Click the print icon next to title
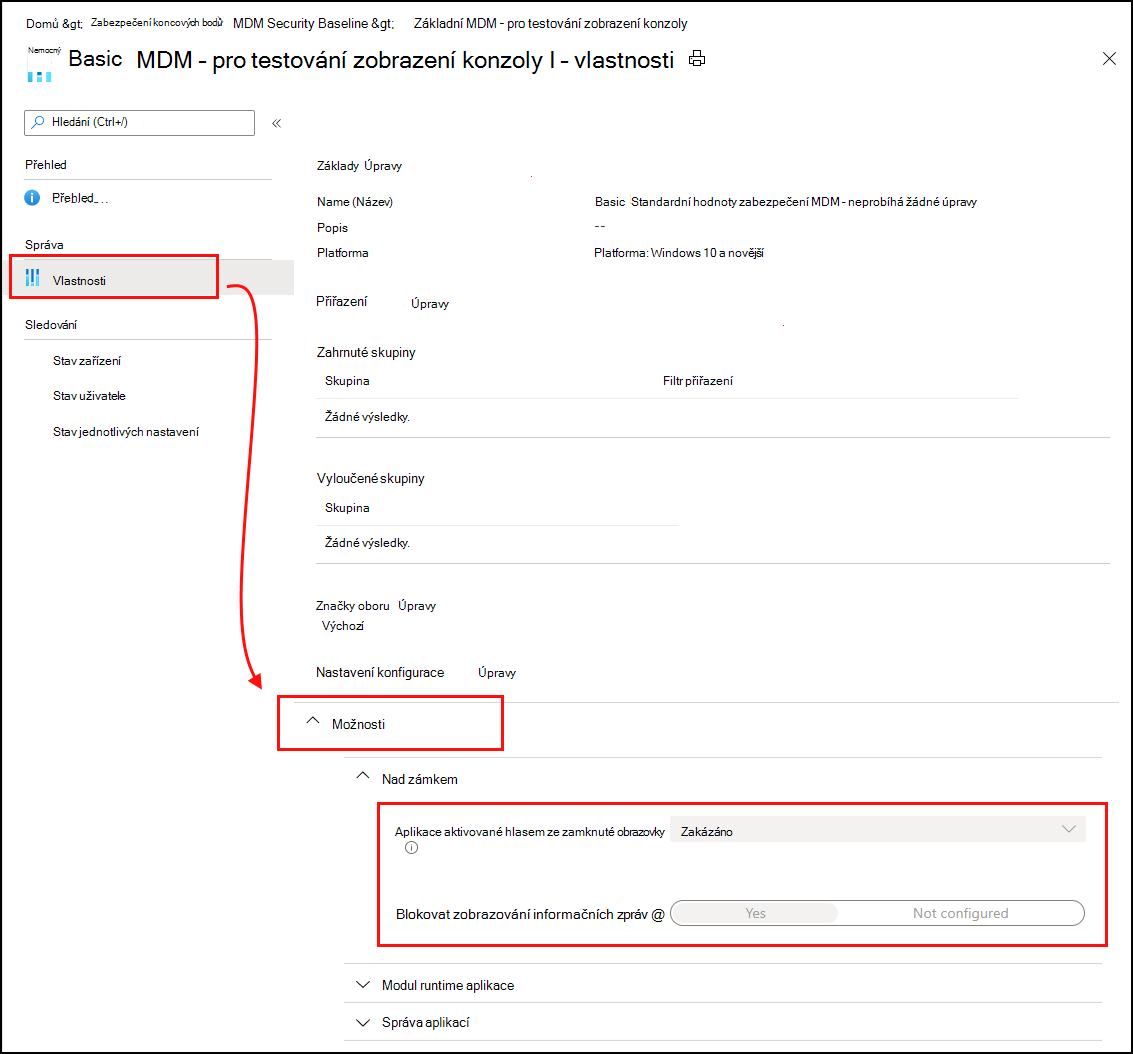The image size is (1133, 1054). (697, 59)
